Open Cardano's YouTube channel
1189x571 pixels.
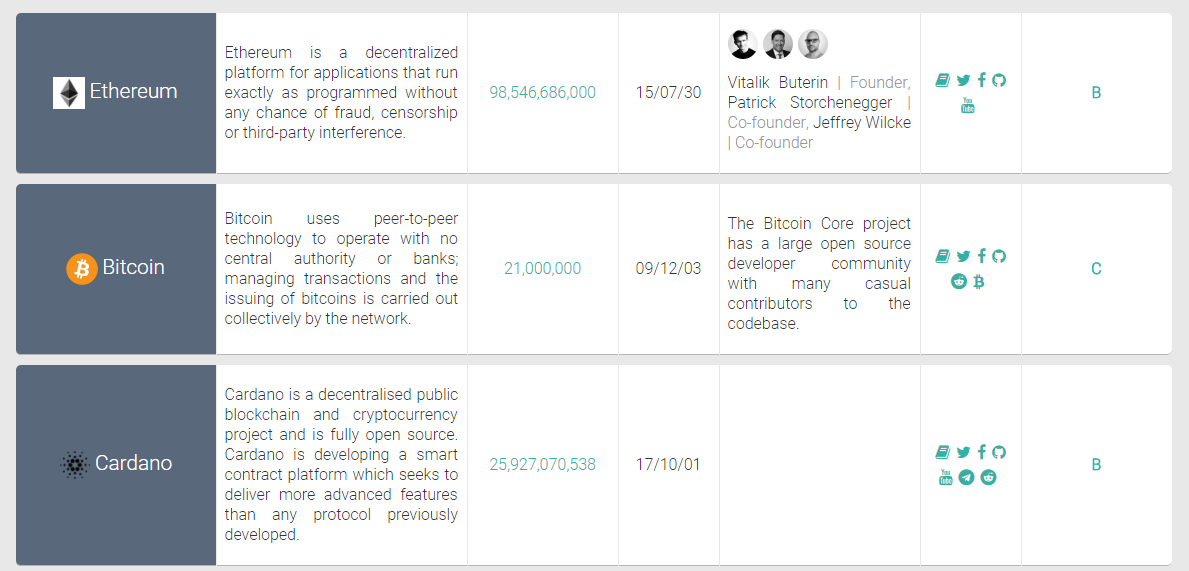(946, 477)
